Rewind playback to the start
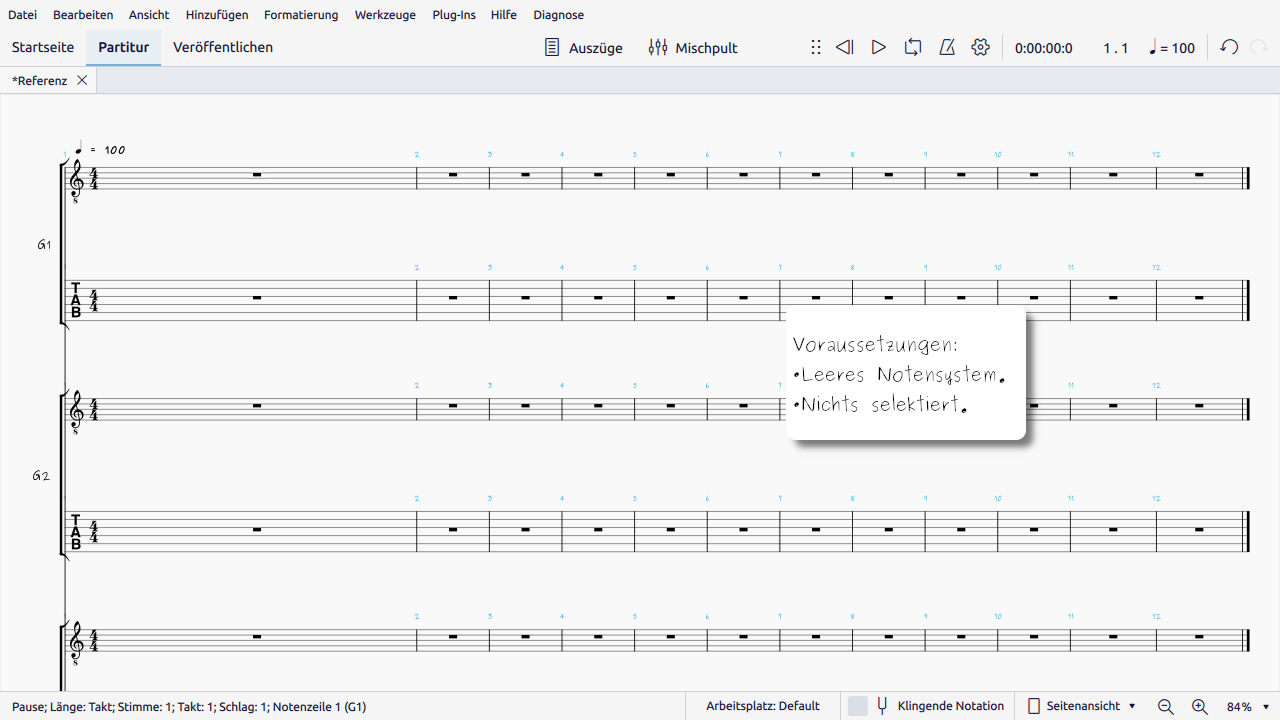The width and height of the screenshot is (1280, 720). pos(845,47)
